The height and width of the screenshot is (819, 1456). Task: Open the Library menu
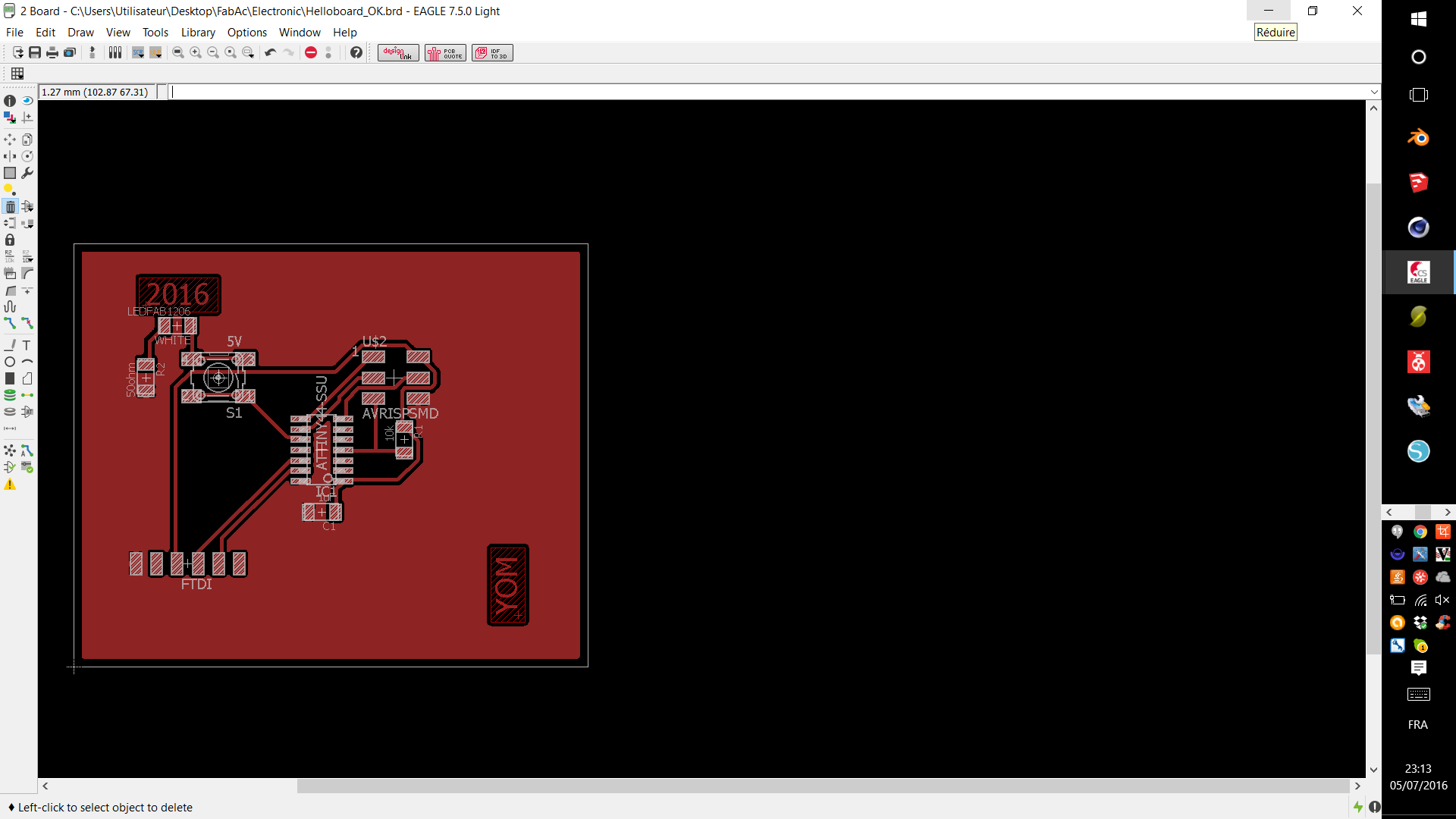coord(198,32)
